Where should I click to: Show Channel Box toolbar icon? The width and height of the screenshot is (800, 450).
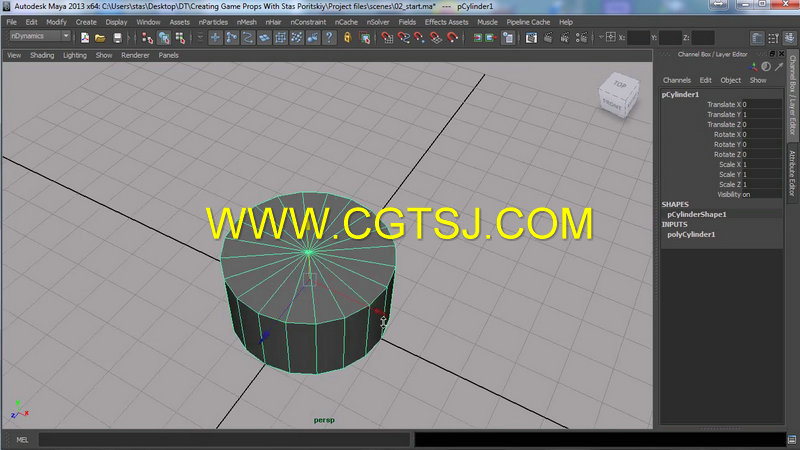pos(790,38)
